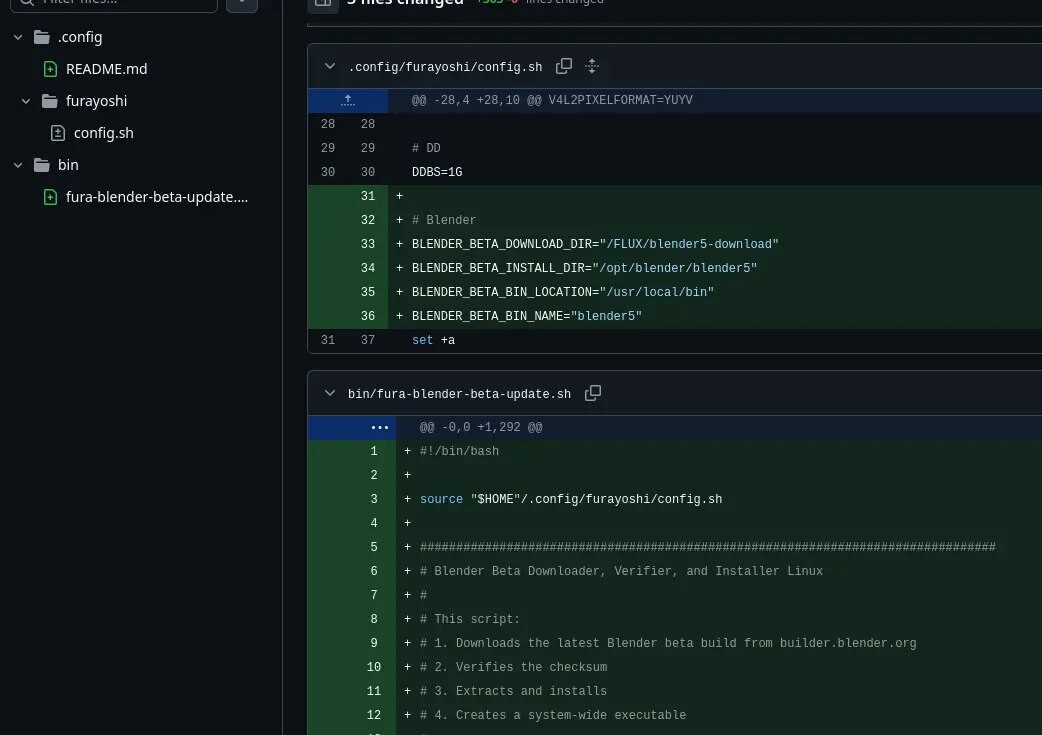
Task: Open the .config/furayoshi/config.sh header link
Action: point(445,67)
